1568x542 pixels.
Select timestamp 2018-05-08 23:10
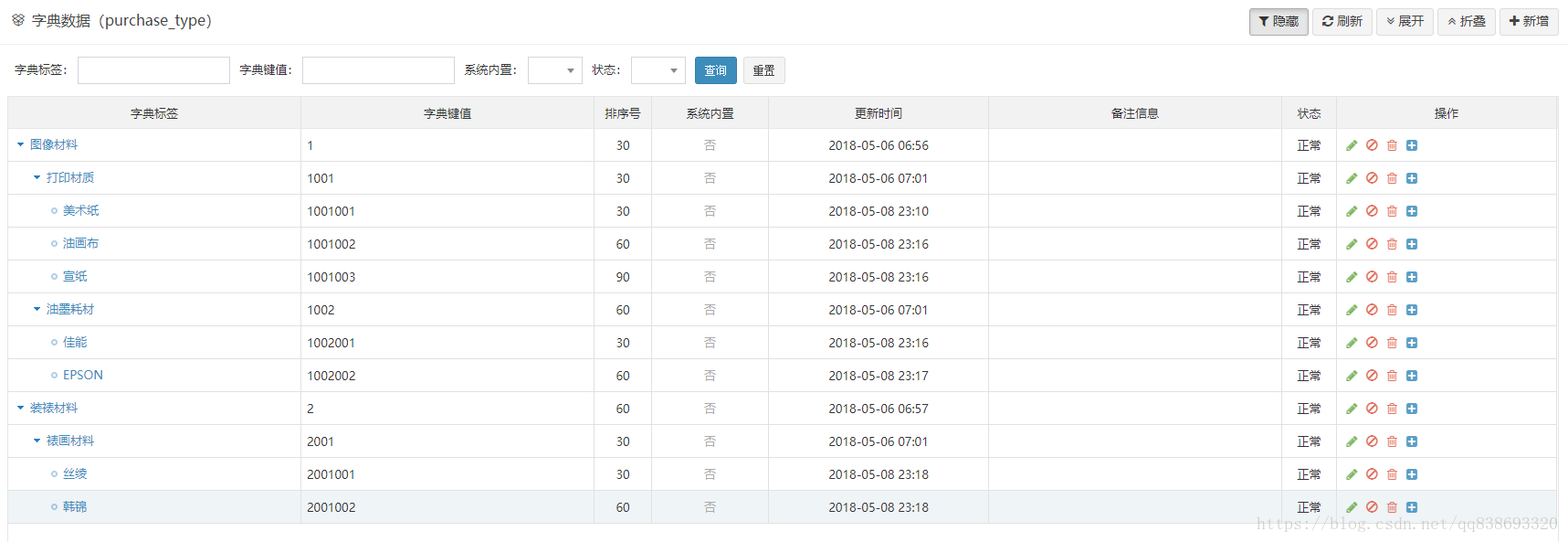point(879,211)
